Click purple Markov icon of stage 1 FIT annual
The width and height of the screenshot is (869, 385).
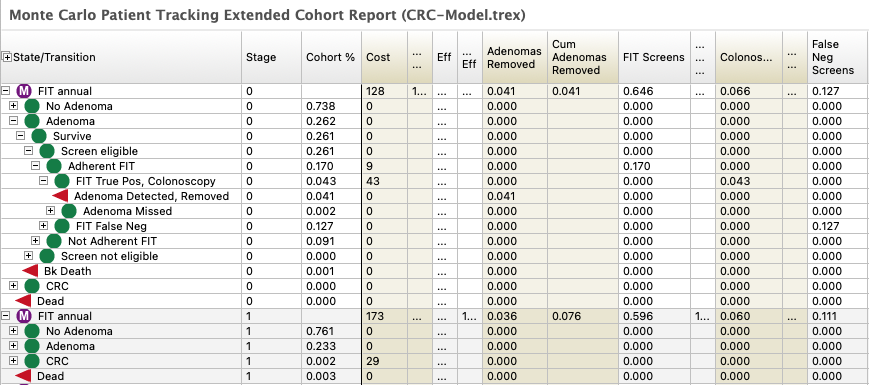pos(24,316)
